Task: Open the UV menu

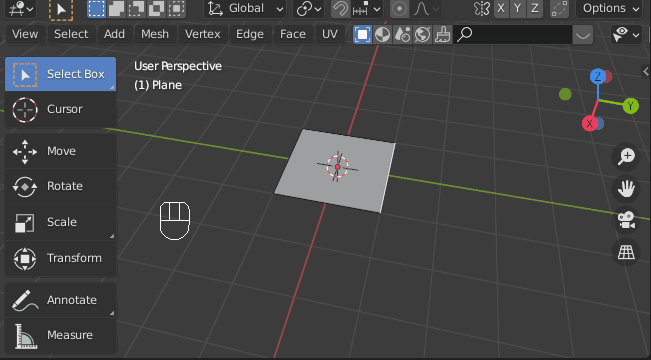Action: pyautogui.click(x=330, y=34)
